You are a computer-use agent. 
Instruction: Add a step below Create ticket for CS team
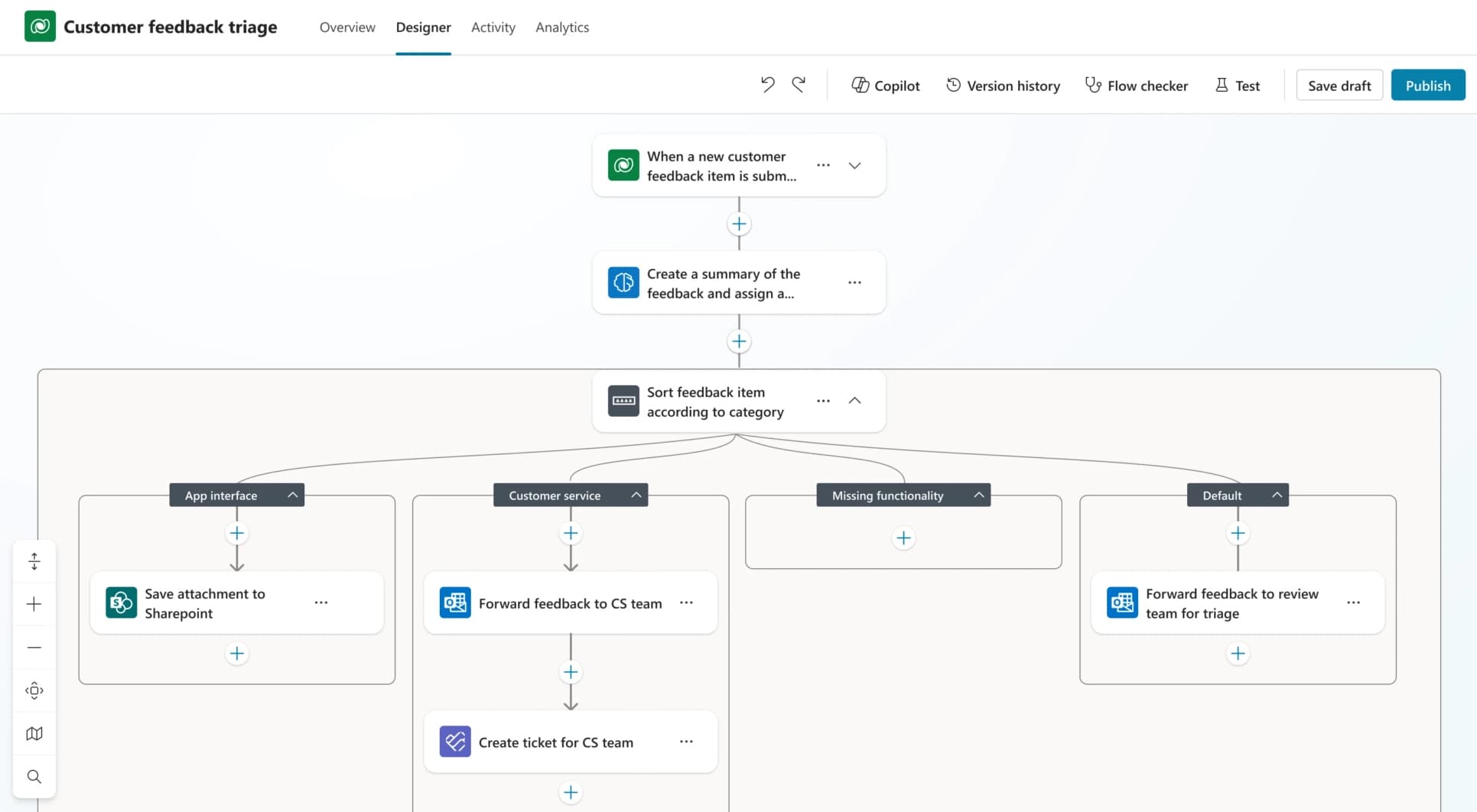click(x=571, y=793)
